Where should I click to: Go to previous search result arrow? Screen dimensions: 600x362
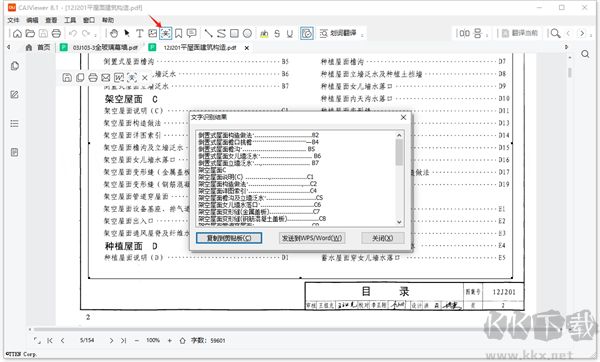click(x=568, y=34)
